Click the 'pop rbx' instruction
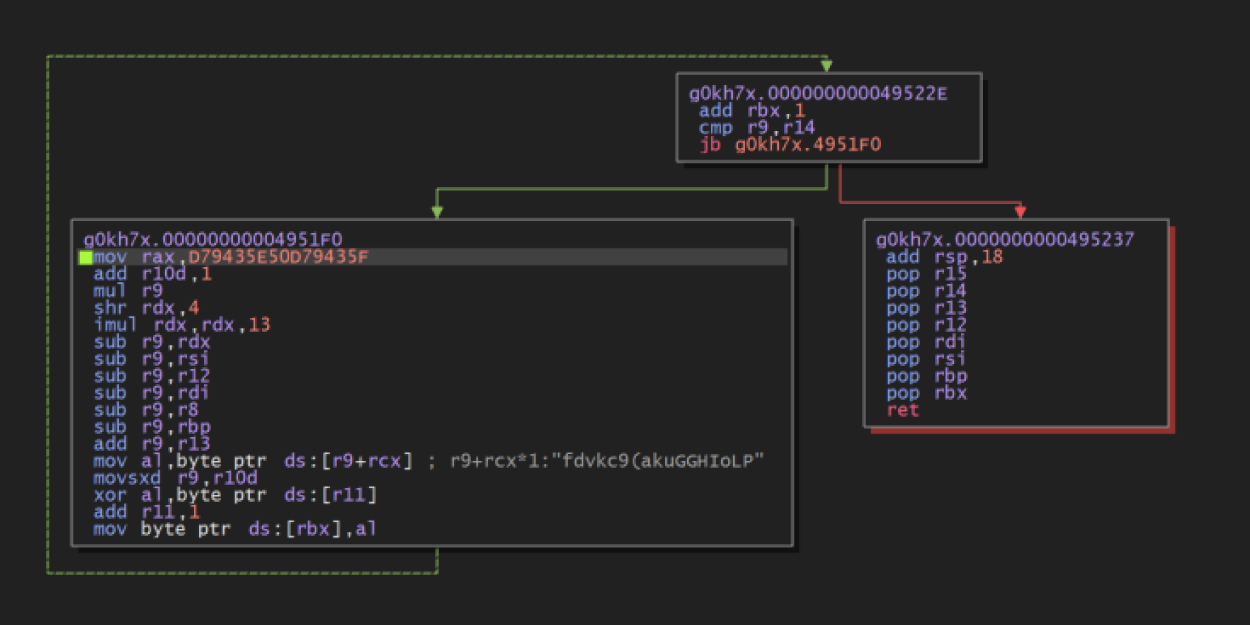The width and height of the screenshot is (1250, 625). pyautogui.click(x=925, y=393)
